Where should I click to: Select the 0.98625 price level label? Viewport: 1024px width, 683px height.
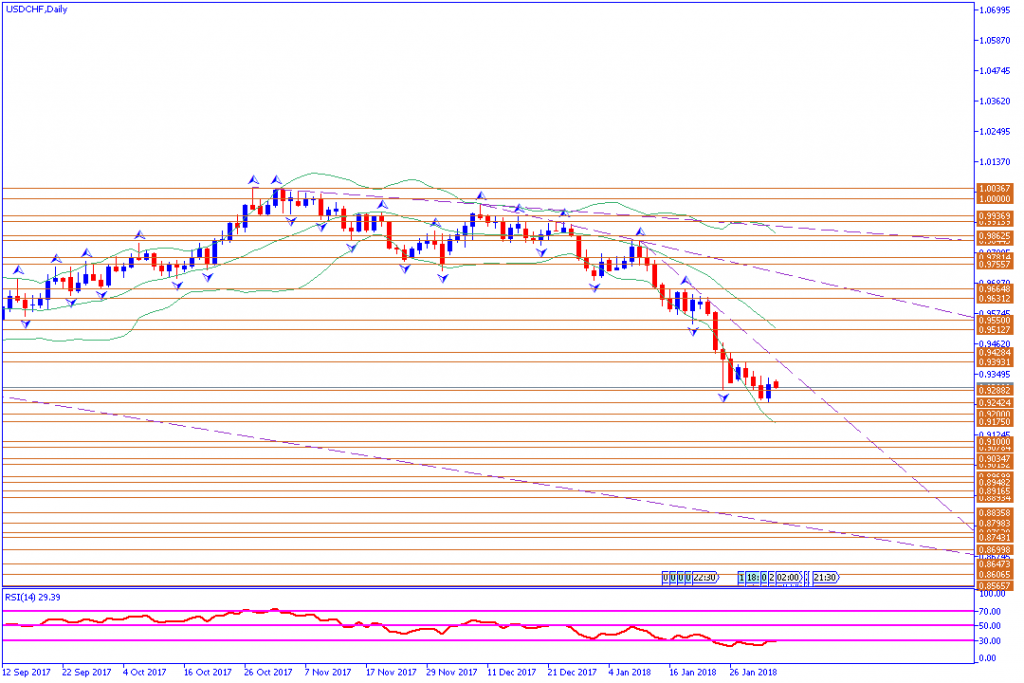(994, 236)
